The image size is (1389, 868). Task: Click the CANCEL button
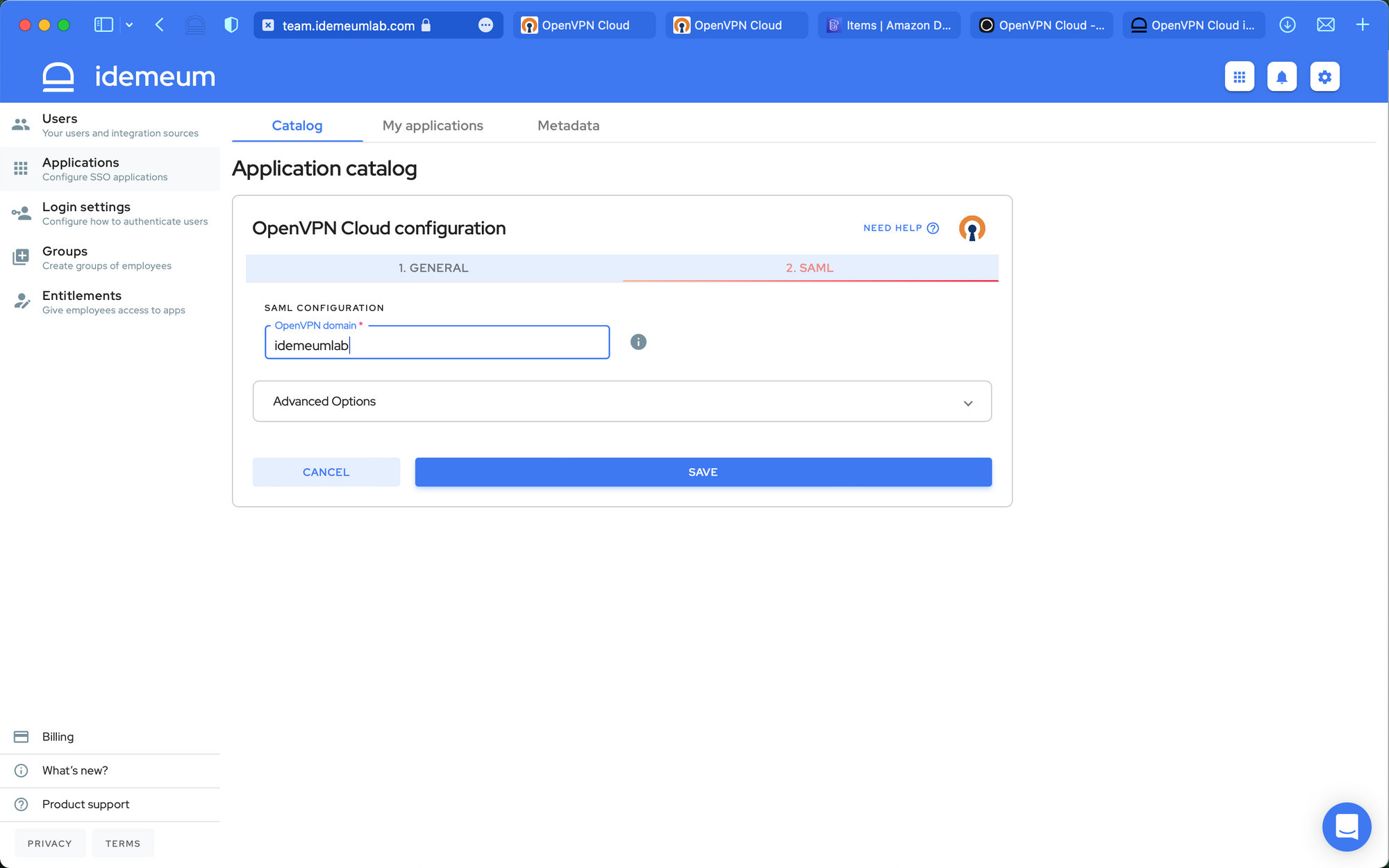326,472
